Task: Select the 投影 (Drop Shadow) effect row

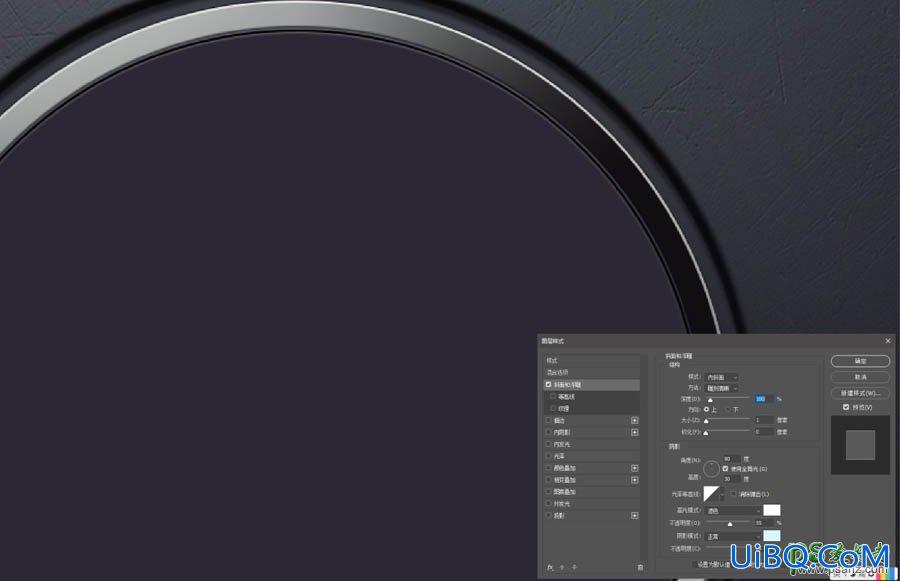Action: 592,516
